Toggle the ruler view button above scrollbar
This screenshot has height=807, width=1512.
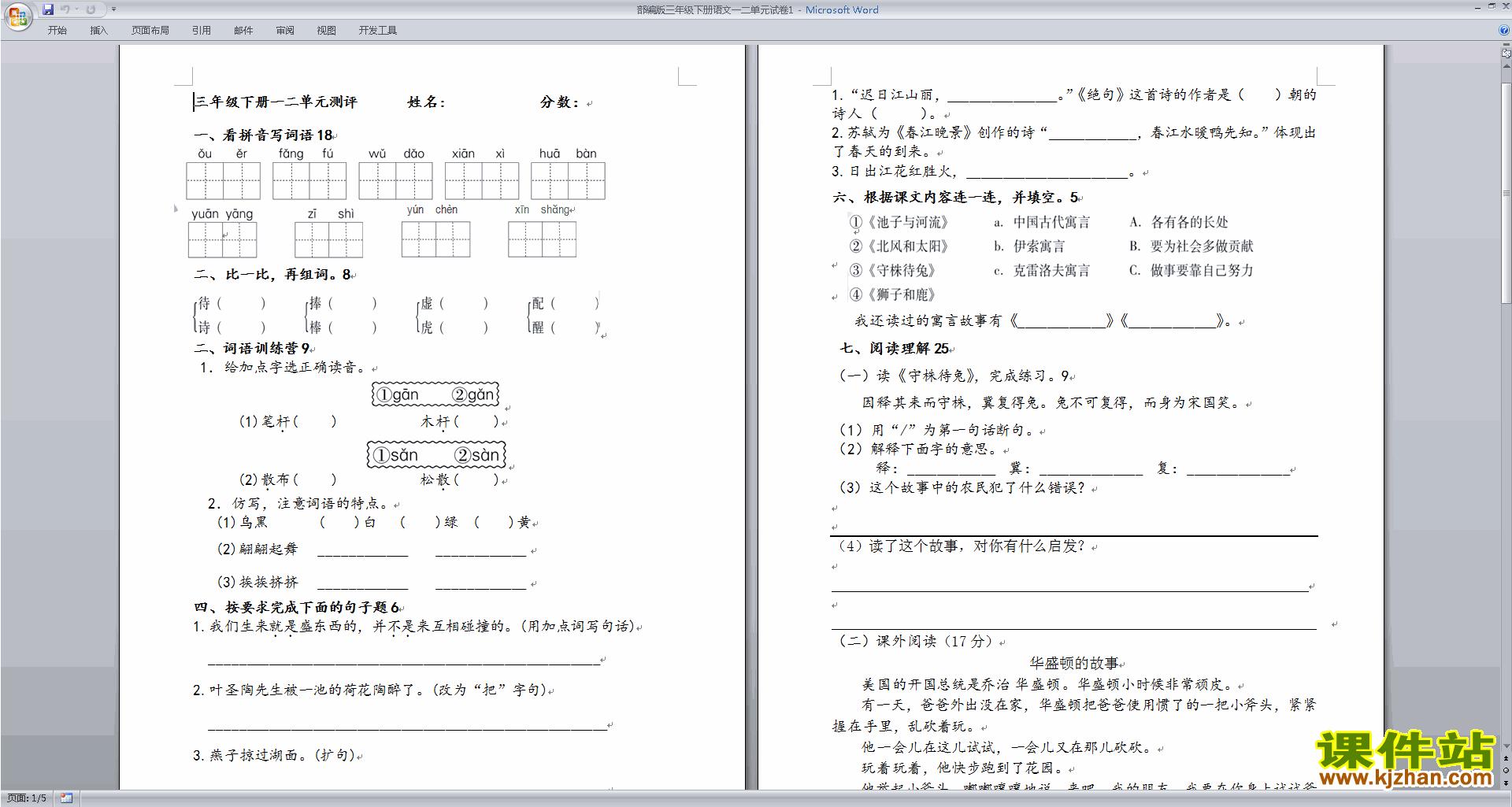click(1506, 54)
